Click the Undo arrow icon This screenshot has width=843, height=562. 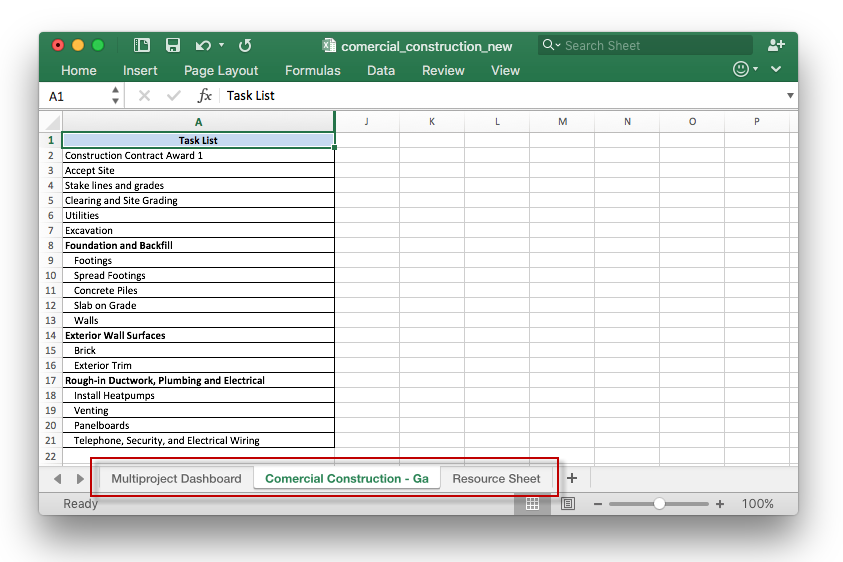click(203, 45)
